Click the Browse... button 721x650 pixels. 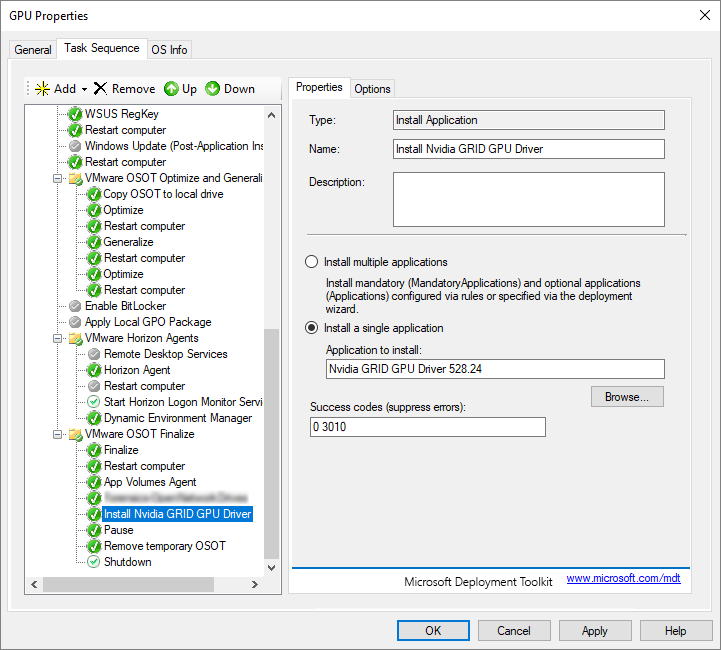[627, 397]
